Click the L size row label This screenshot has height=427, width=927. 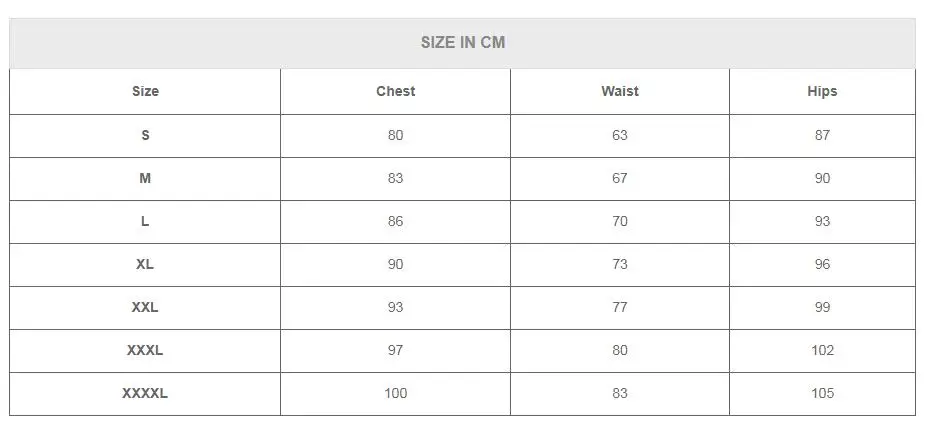(145, 221)
